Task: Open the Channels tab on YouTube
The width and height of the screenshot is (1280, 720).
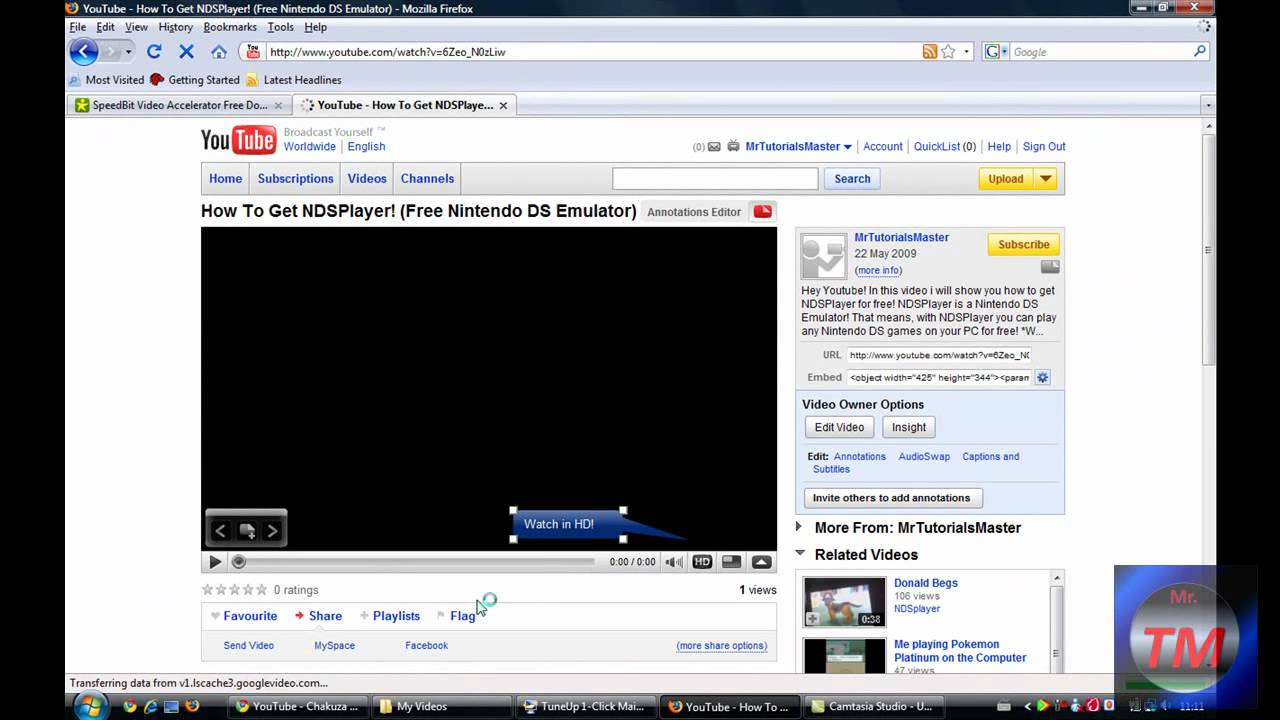Action: pyautogui.click(x=427, y=179)
